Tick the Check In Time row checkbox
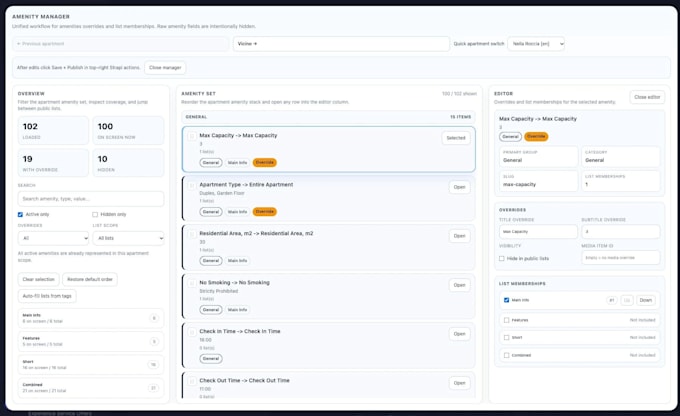The width and height of the screenshot is (680, 416). pos(191,332)
